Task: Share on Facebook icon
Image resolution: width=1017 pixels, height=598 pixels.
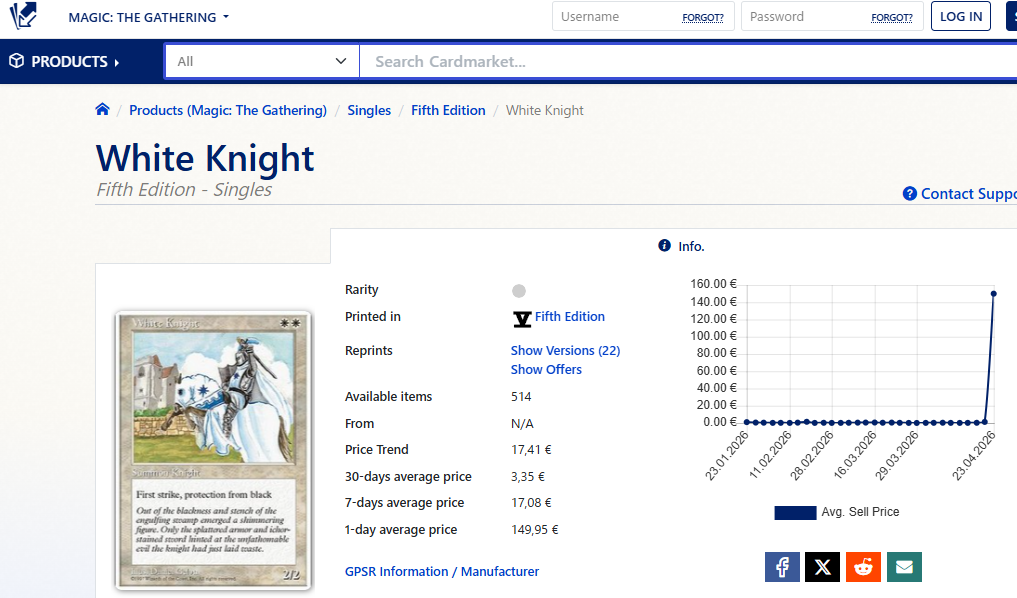Action: (782, 567)
